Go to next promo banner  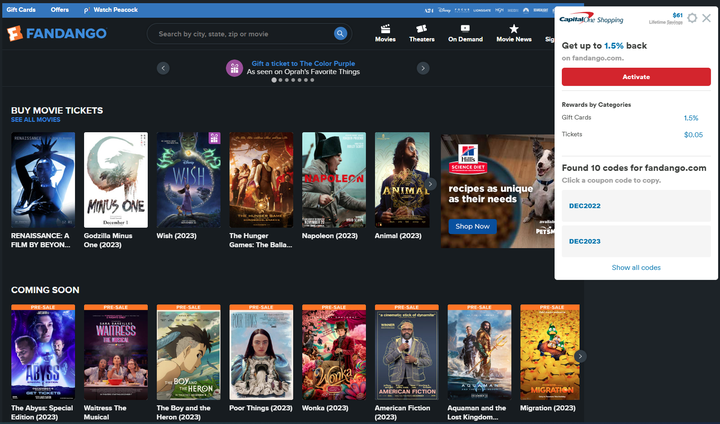[423, 68]
